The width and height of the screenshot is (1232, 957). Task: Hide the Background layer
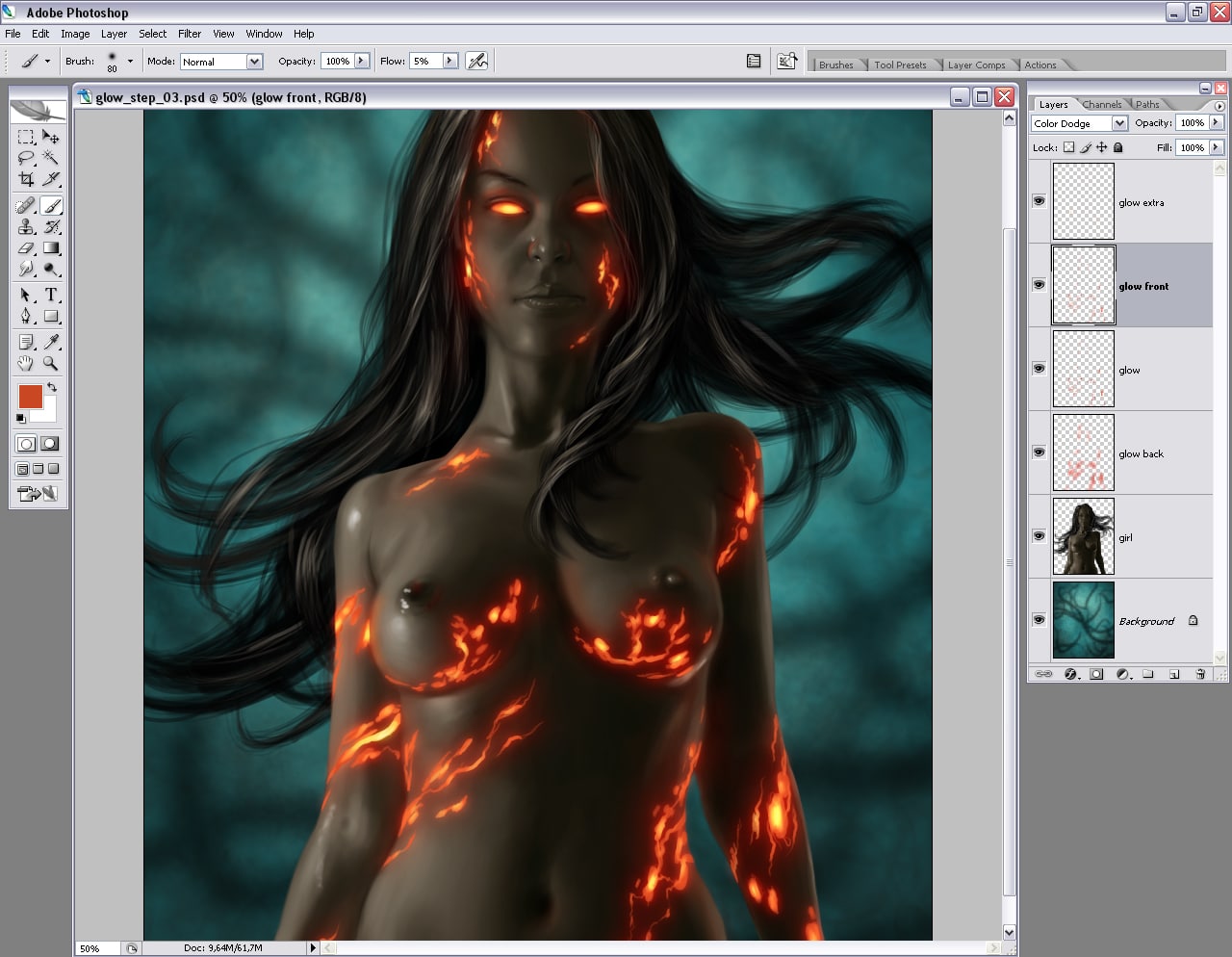click(1039, 620)
